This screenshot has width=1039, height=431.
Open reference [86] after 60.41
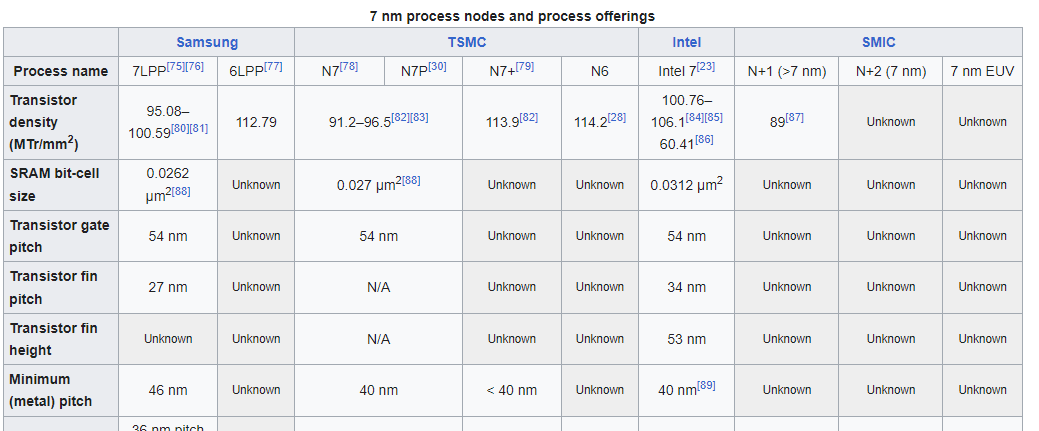[704, 139]
